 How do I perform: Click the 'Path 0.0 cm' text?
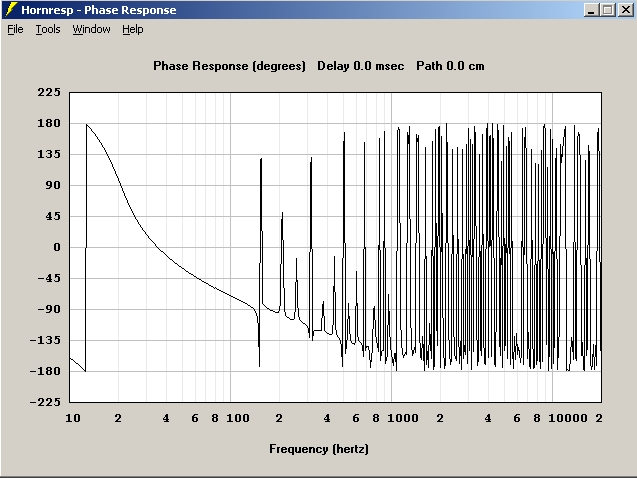(x=450, y=66)
